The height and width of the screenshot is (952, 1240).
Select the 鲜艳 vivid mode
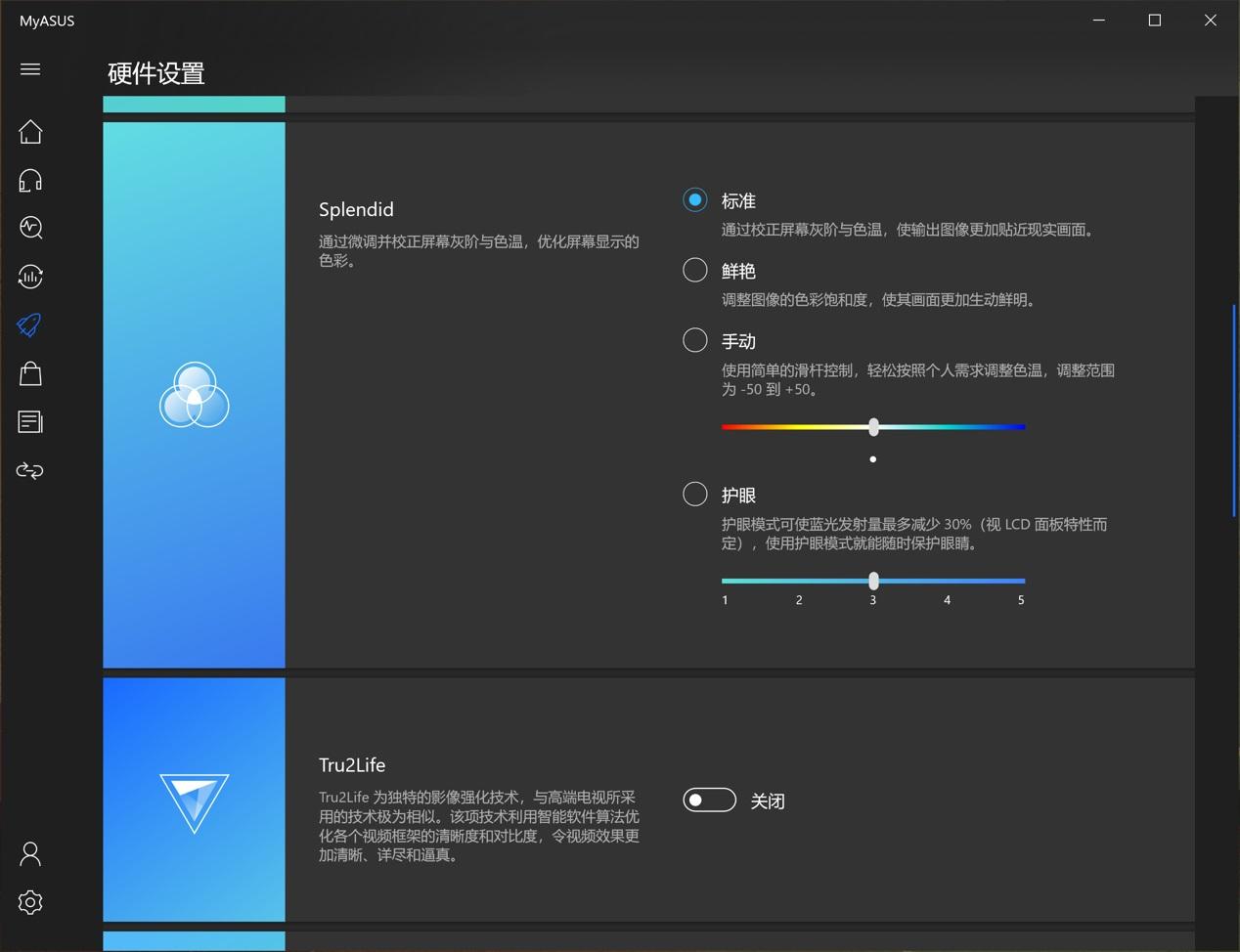click(x=695, y=270)
